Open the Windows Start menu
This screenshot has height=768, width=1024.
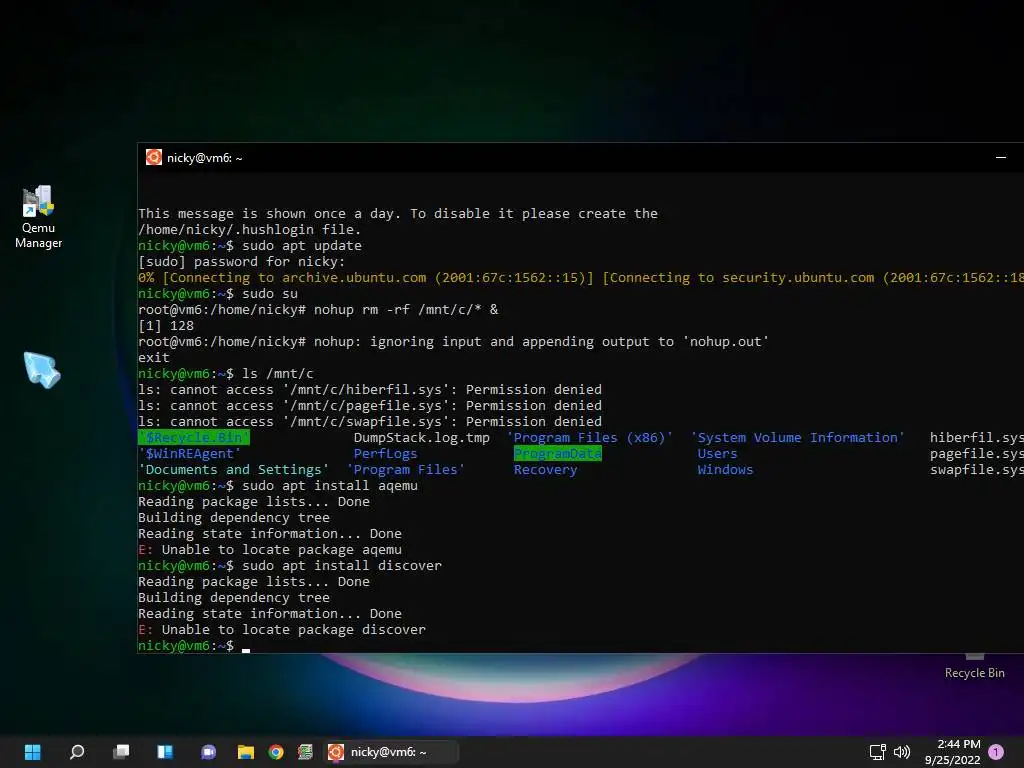[x=33, y=752]
